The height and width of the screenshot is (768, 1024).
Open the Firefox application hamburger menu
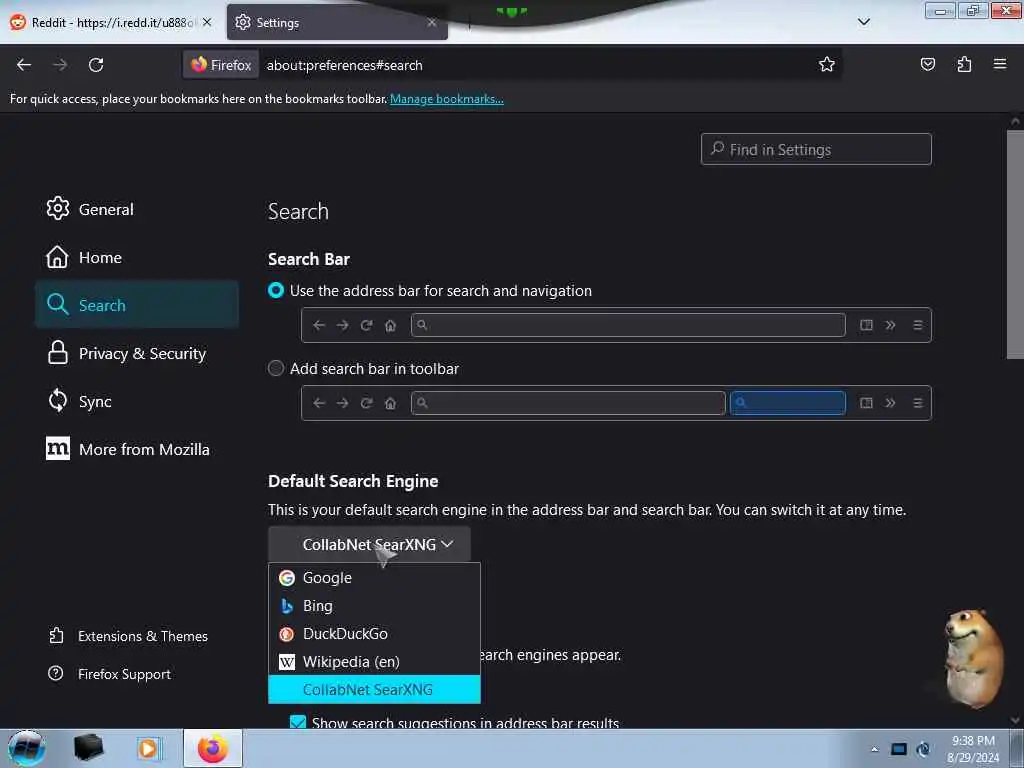coord(1000,64)
